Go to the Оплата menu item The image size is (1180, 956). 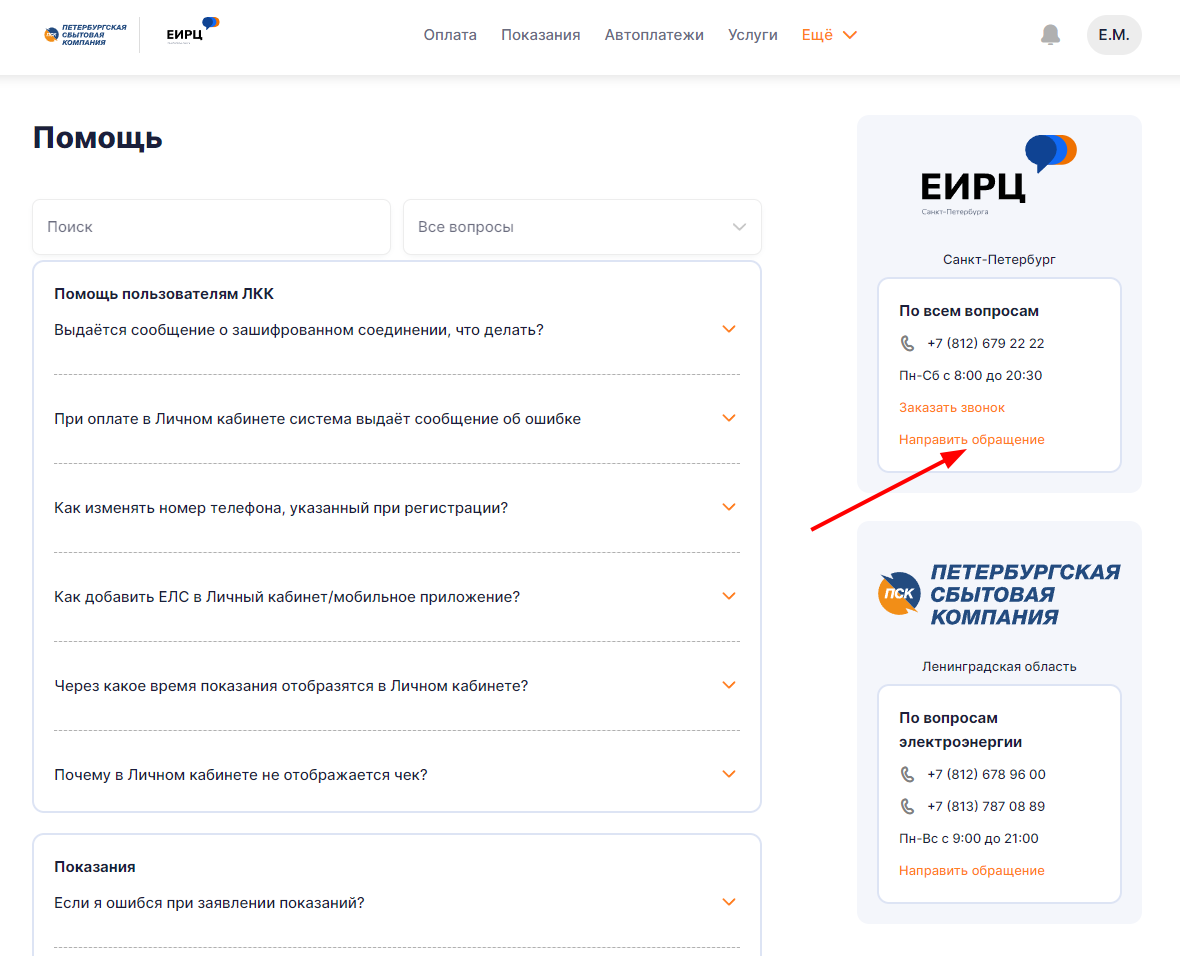pyautogui.click(x=450, y=35)
